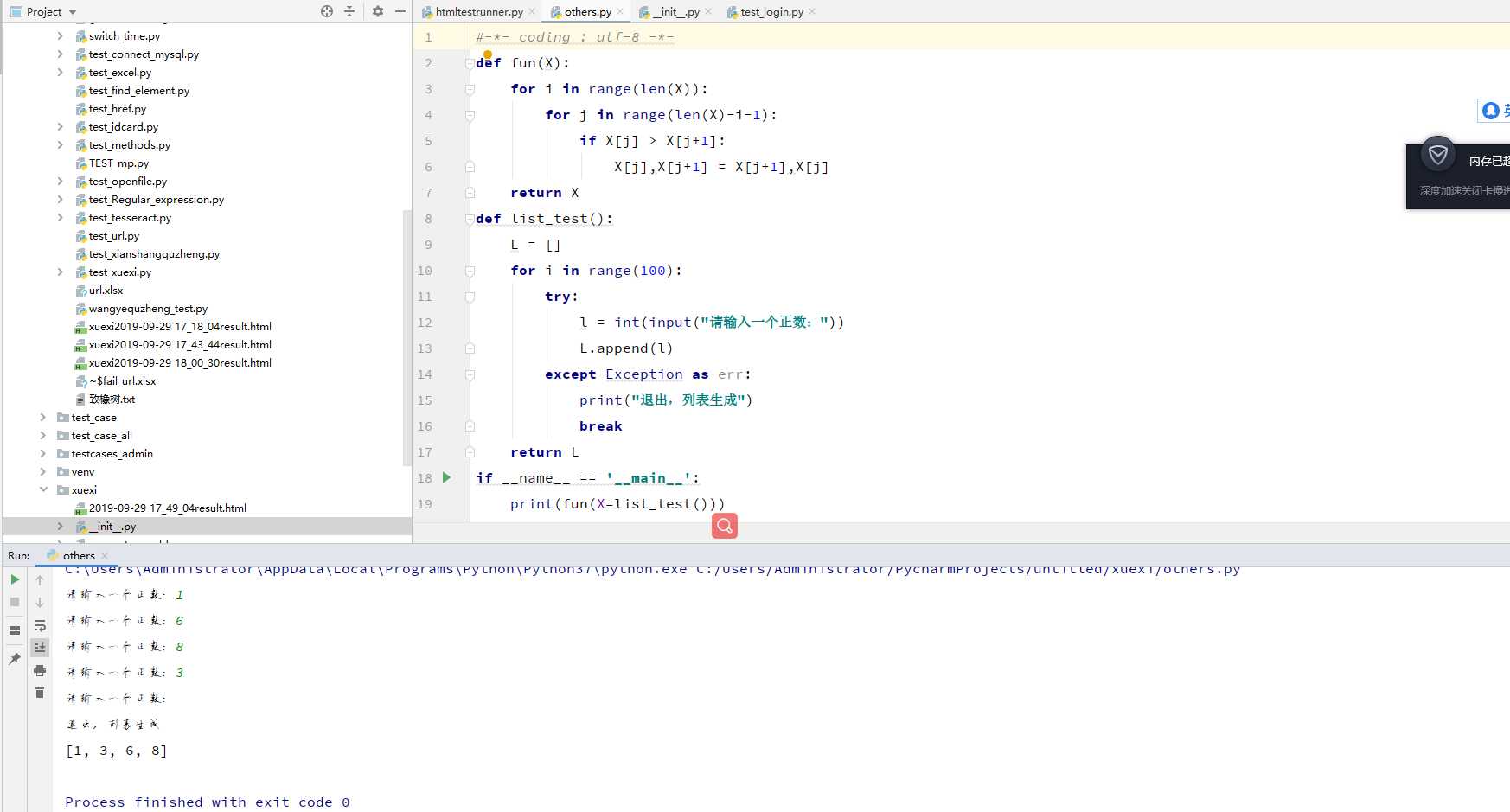
Task: Click the down arrow in Run toolbar
Action: (x=40, y=603)
